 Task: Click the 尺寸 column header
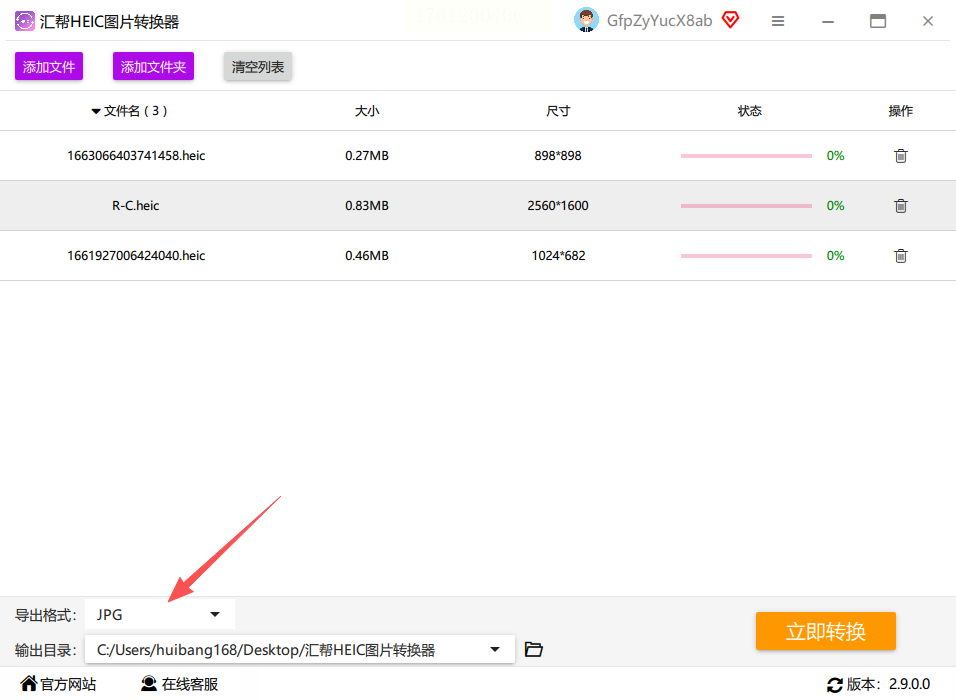tap(558, 111)
